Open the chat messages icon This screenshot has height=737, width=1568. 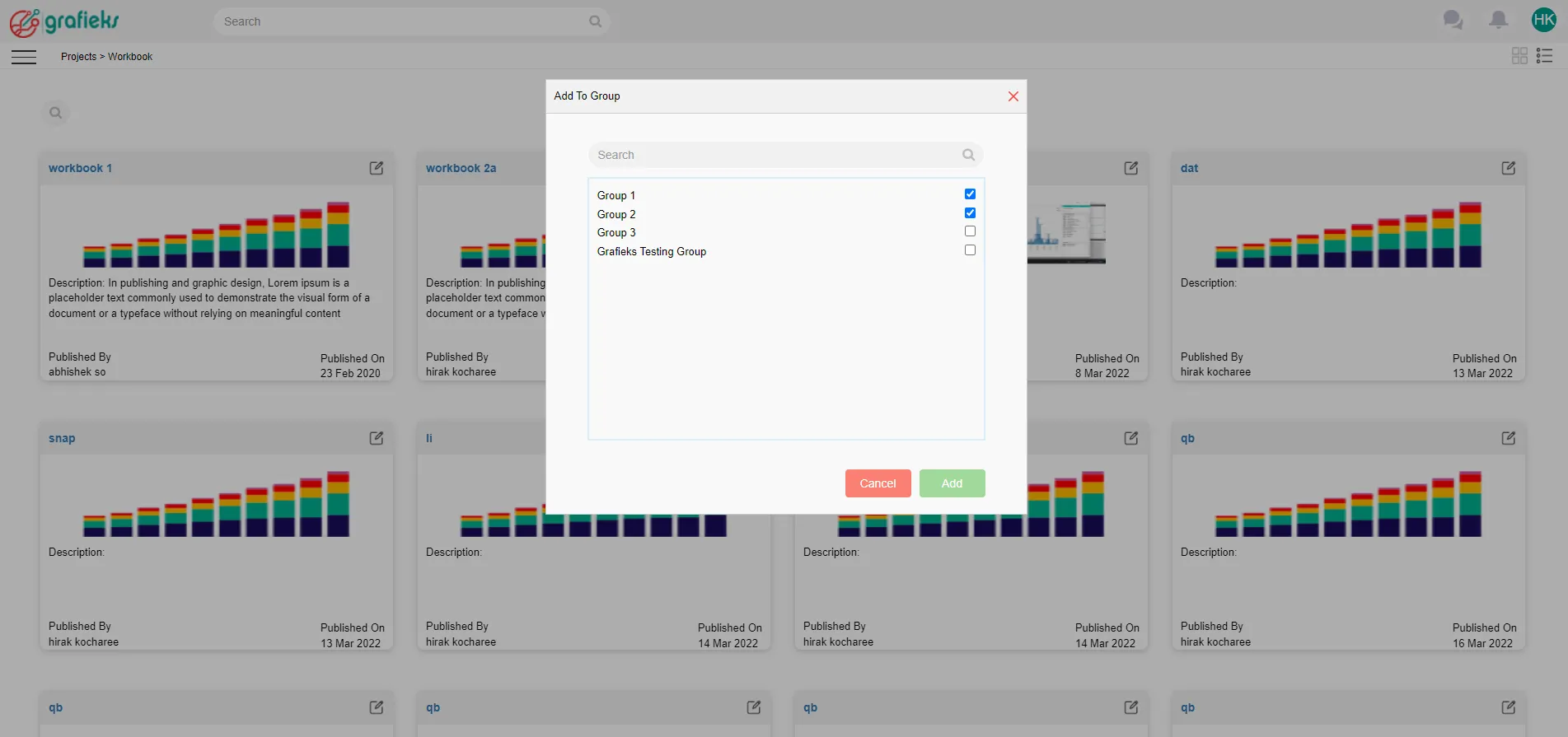[x=1453, y=20]
